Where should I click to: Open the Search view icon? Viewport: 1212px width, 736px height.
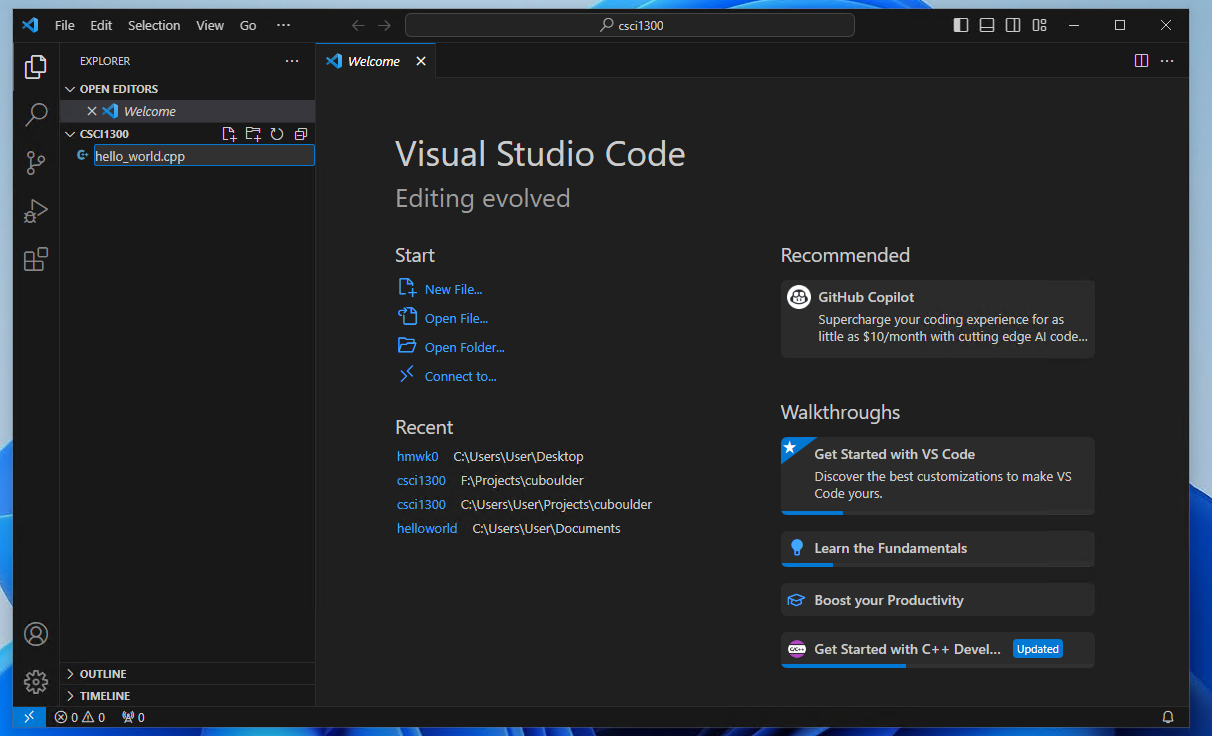click(x=36, y=115)
